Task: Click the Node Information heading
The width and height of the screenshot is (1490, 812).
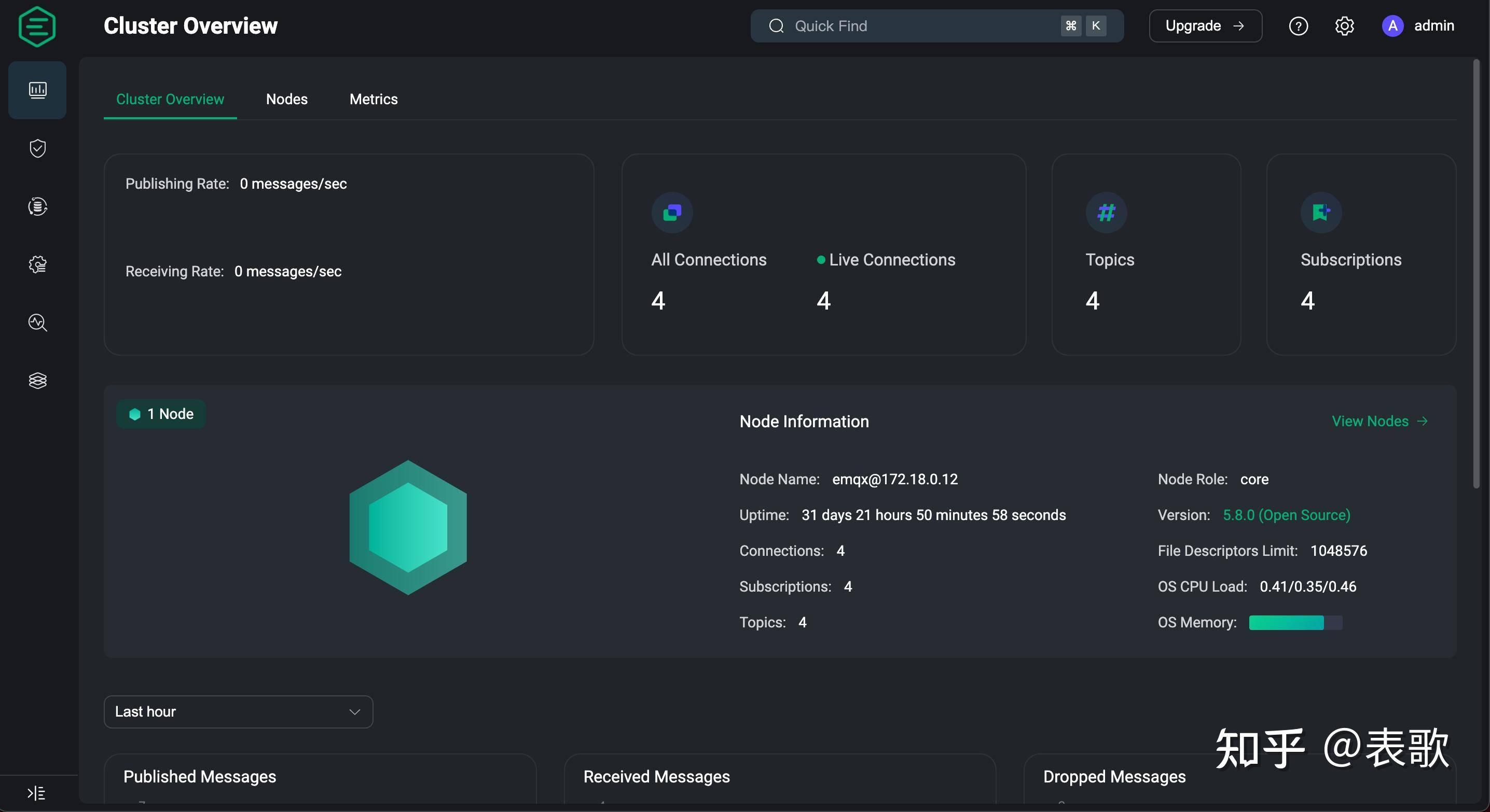Action: point(804,422)
